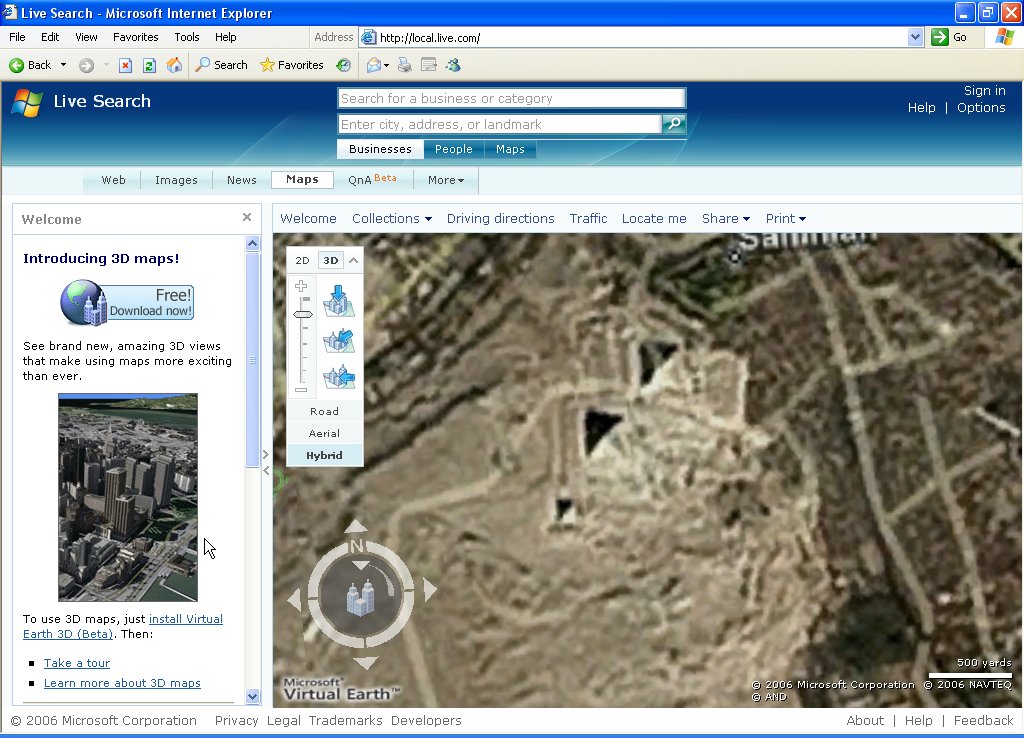Focus the city, address, or landmark field

click(x=500, y=124)
